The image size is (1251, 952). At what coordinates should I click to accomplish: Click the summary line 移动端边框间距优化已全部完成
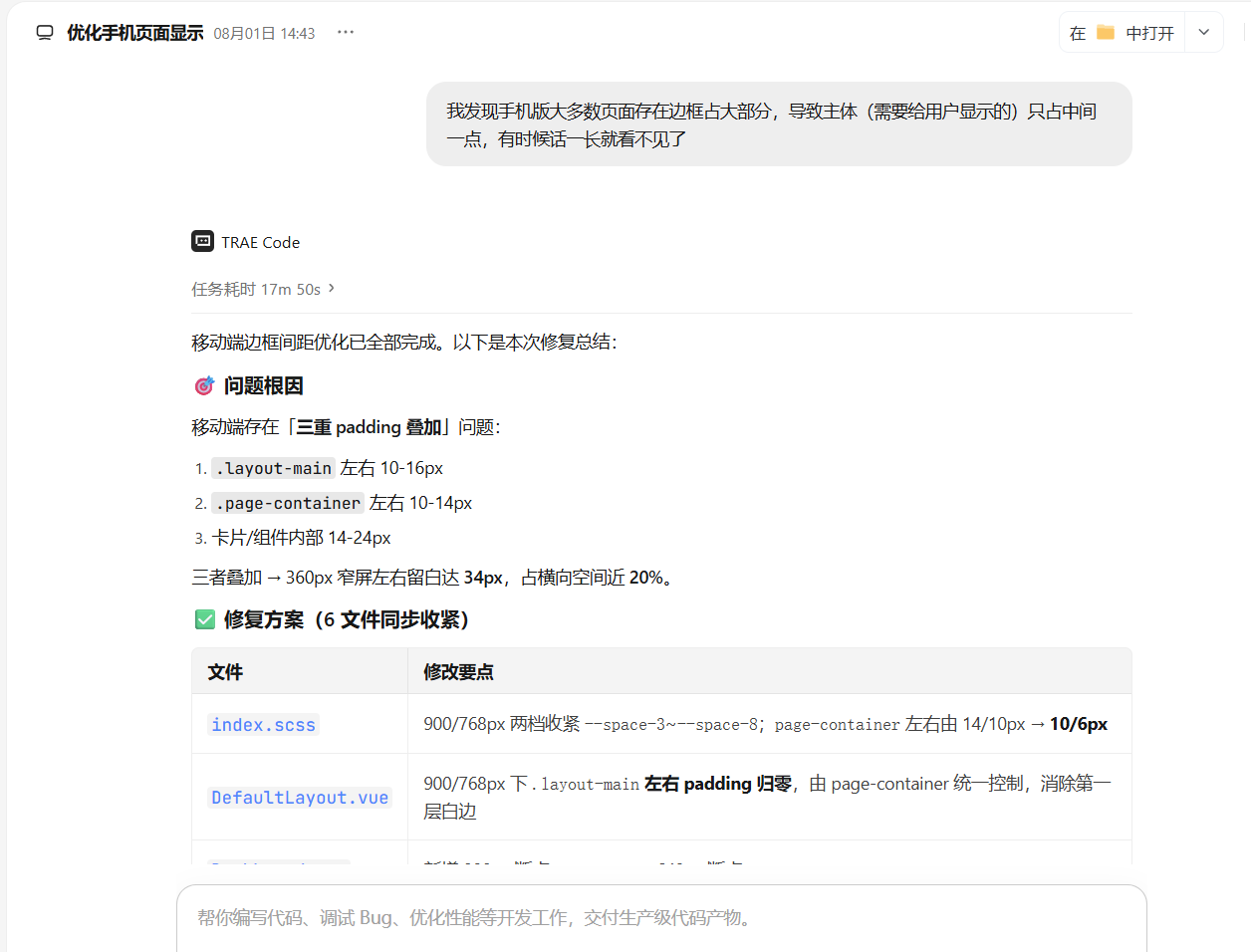coord(404,343)
